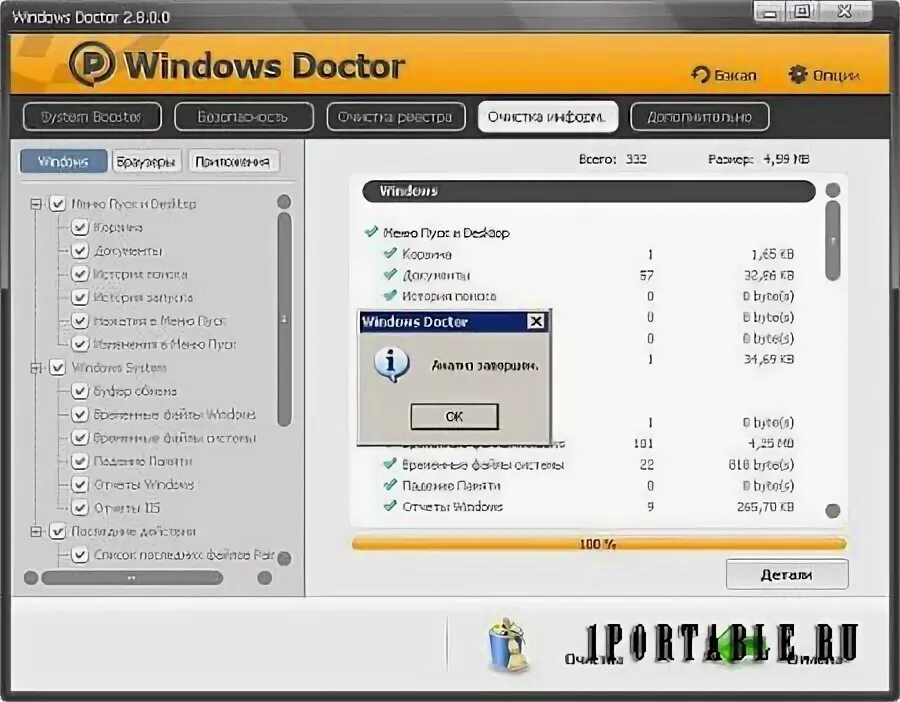Click the Windows section header bar
Screen dimensions: 900x702
[x=589, y=191]
